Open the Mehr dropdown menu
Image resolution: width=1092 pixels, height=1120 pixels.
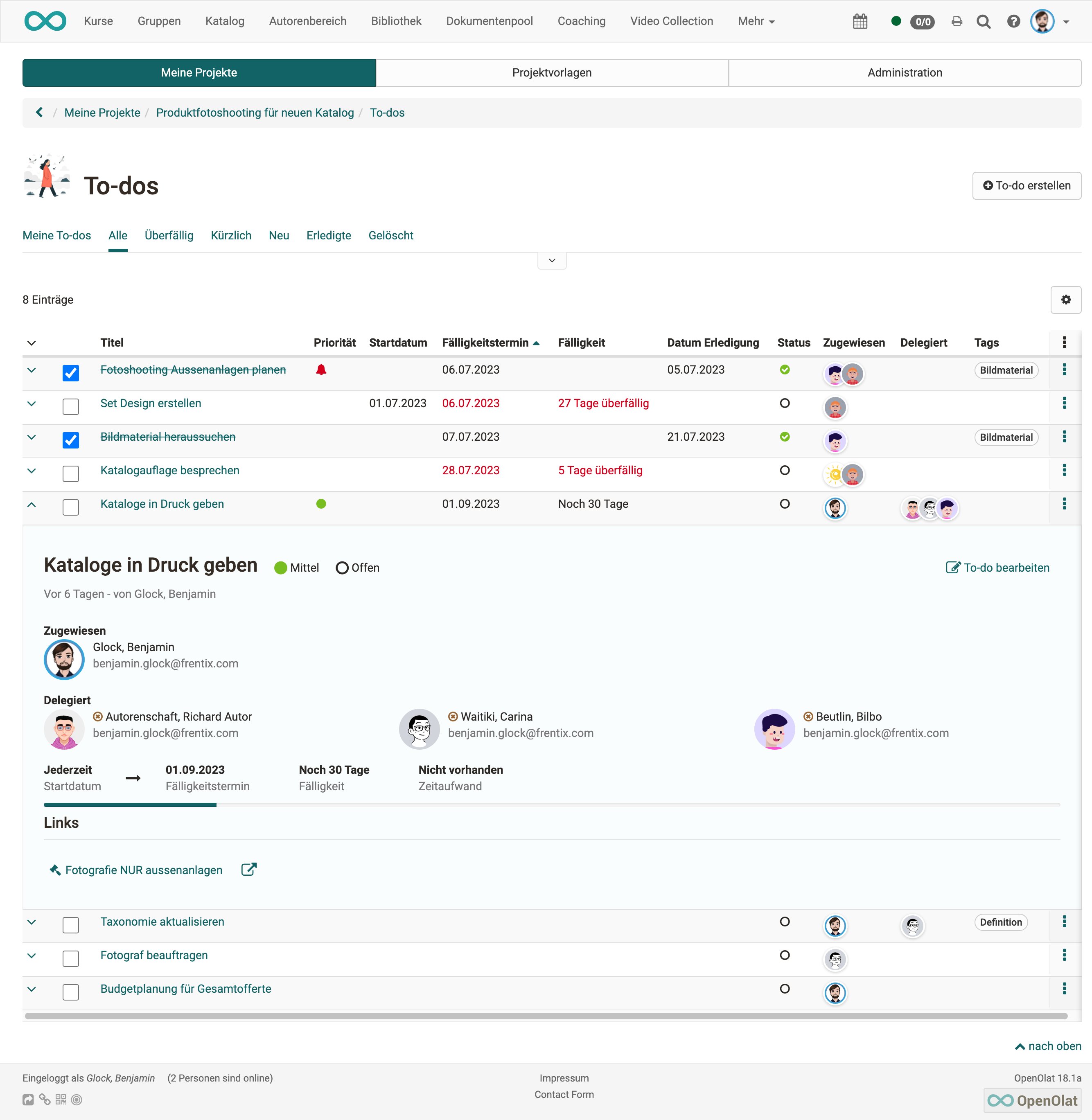755,21
